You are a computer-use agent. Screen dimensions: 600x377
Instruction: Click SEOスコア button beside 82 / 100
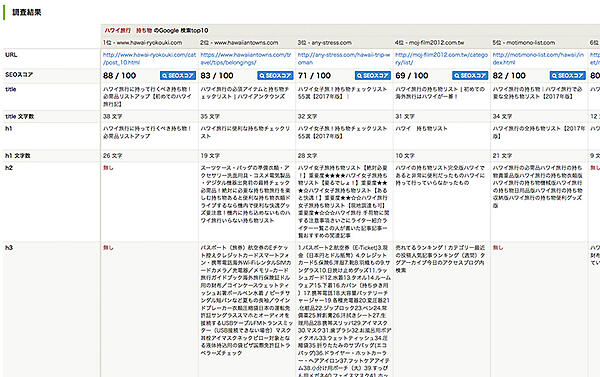568,75
